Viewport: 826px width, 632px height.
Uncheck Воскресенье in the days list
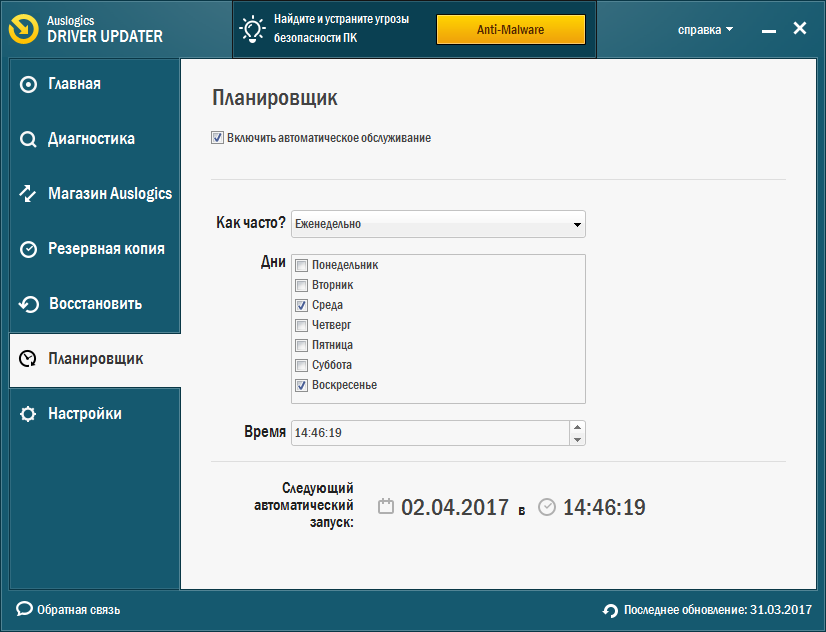pos(301,384)
